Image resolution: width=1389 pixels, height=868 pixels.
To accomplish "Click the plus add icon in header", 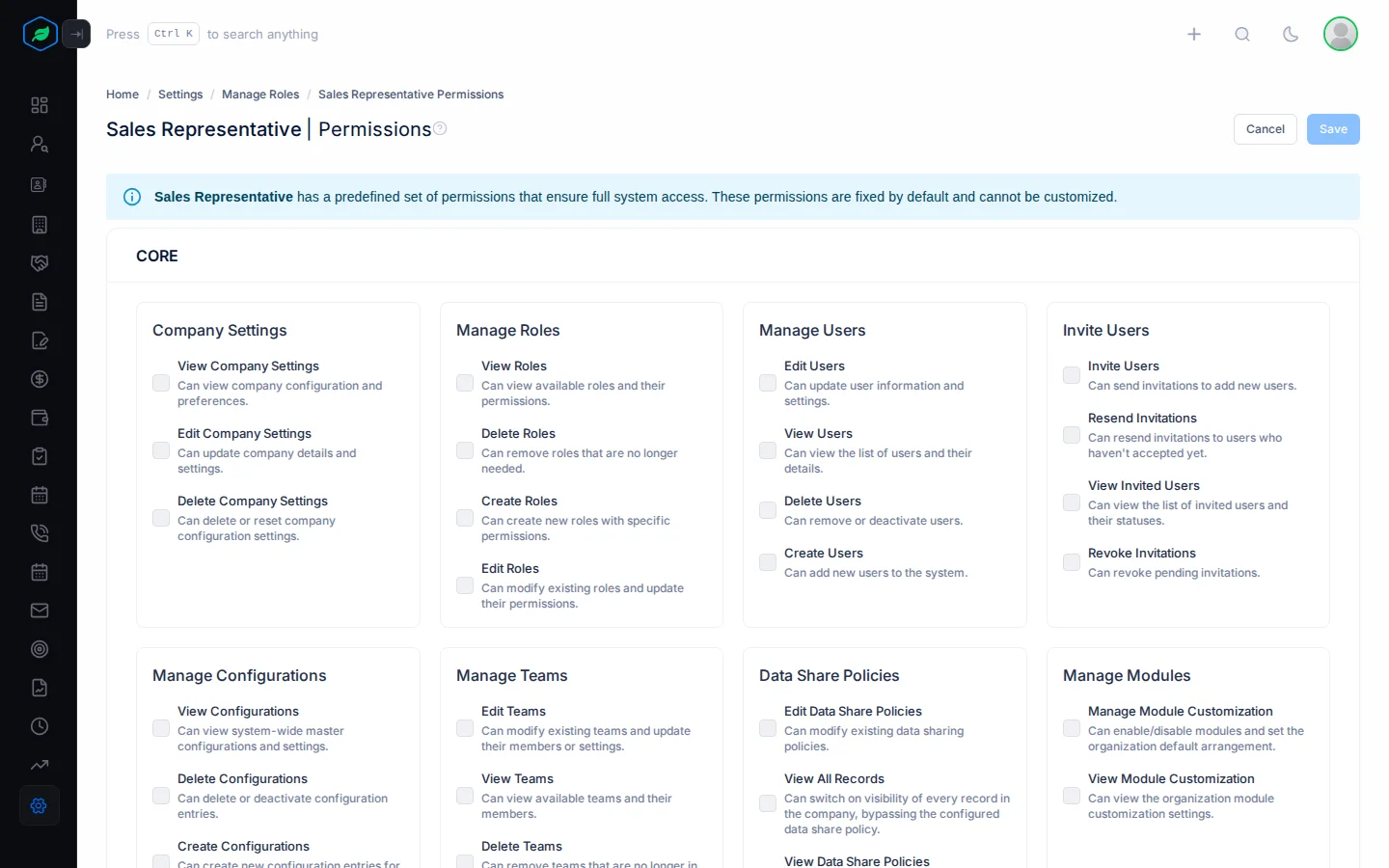I will pos(1194,34).
